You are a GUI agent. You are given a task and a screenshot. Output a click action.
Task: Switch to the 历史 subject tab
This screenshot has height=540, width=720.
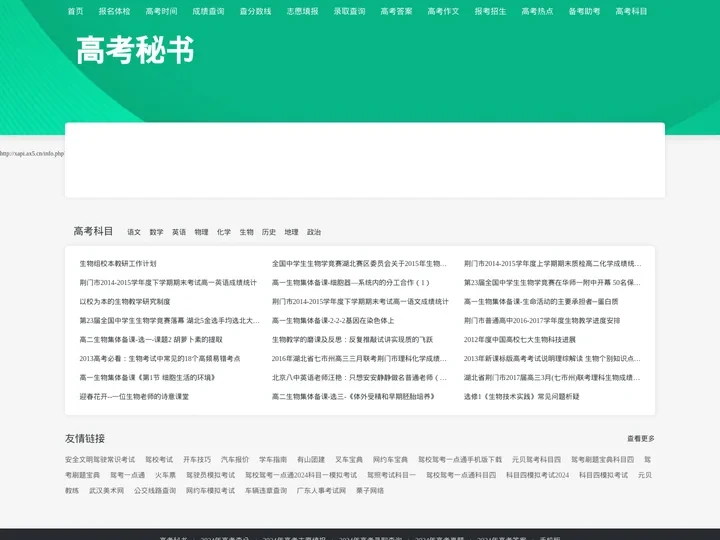(269, 232)
